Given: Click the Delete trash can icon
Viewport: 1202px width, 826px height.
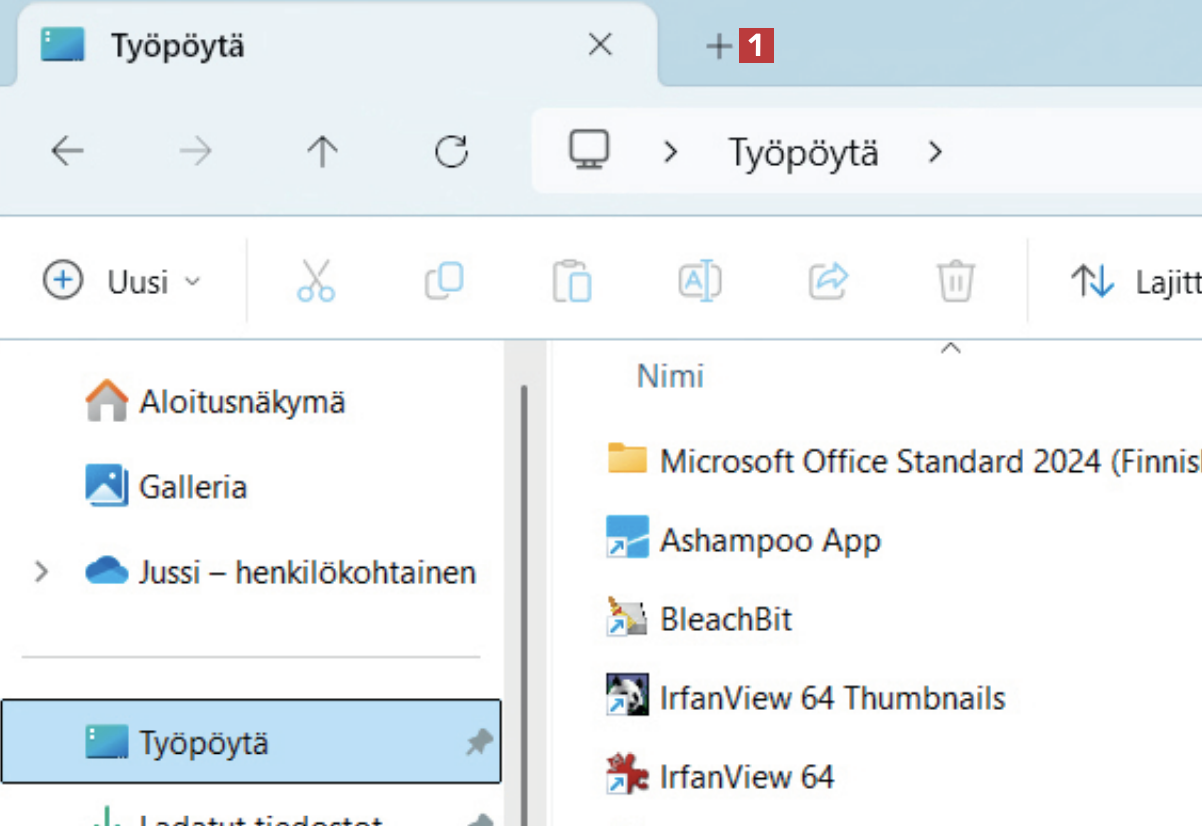Looking at the screenshot, I should (x=955, y=281).
